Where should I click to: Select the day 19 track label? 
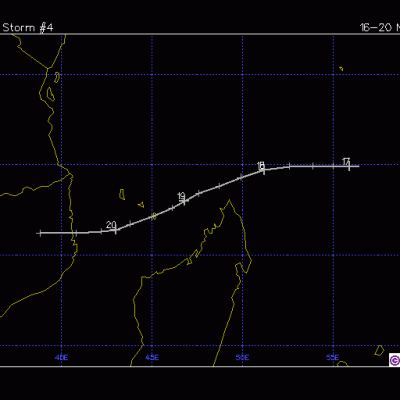click(x=181, y=196)
